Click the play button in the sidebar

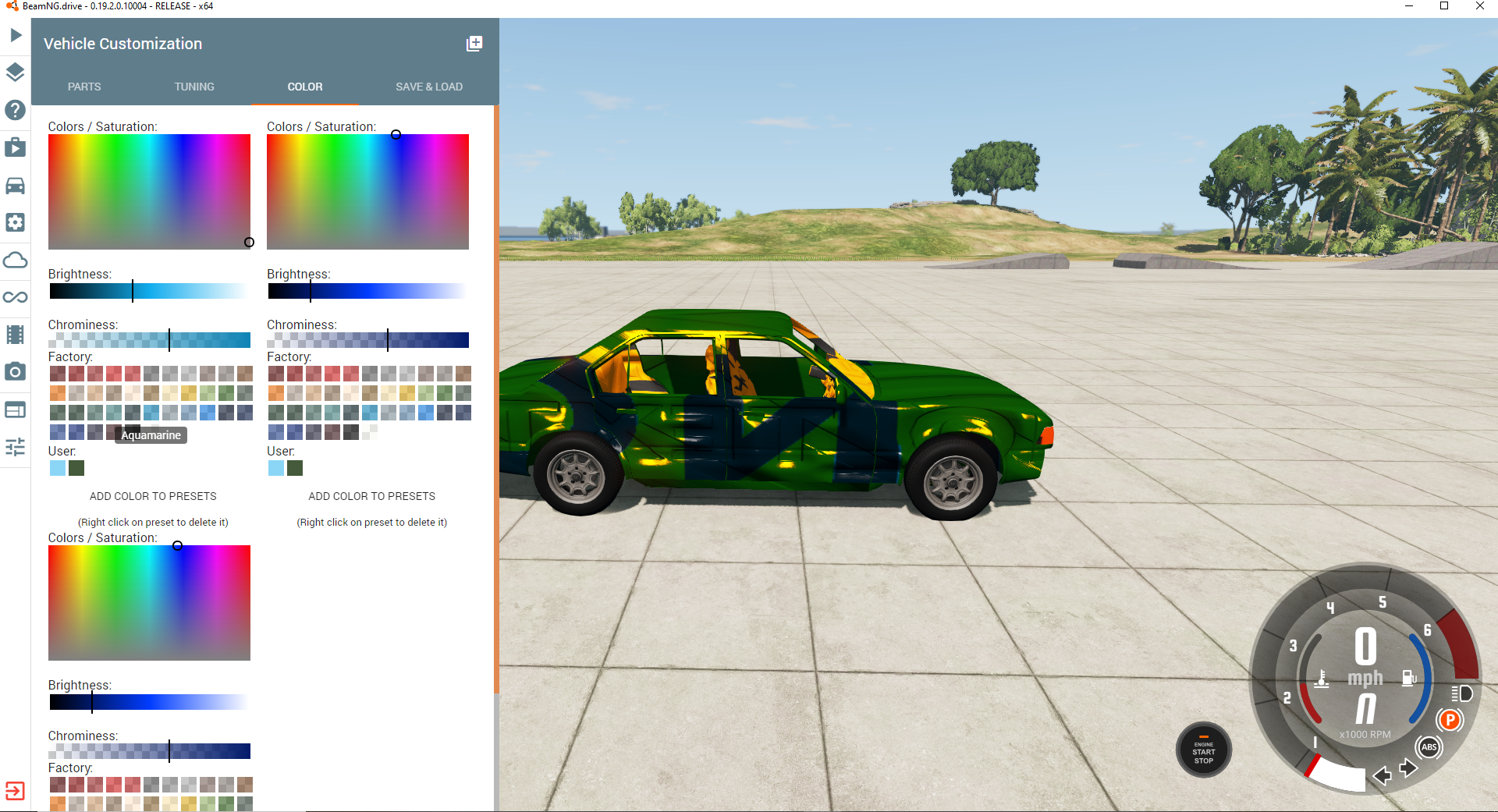(x=16, y=35)
